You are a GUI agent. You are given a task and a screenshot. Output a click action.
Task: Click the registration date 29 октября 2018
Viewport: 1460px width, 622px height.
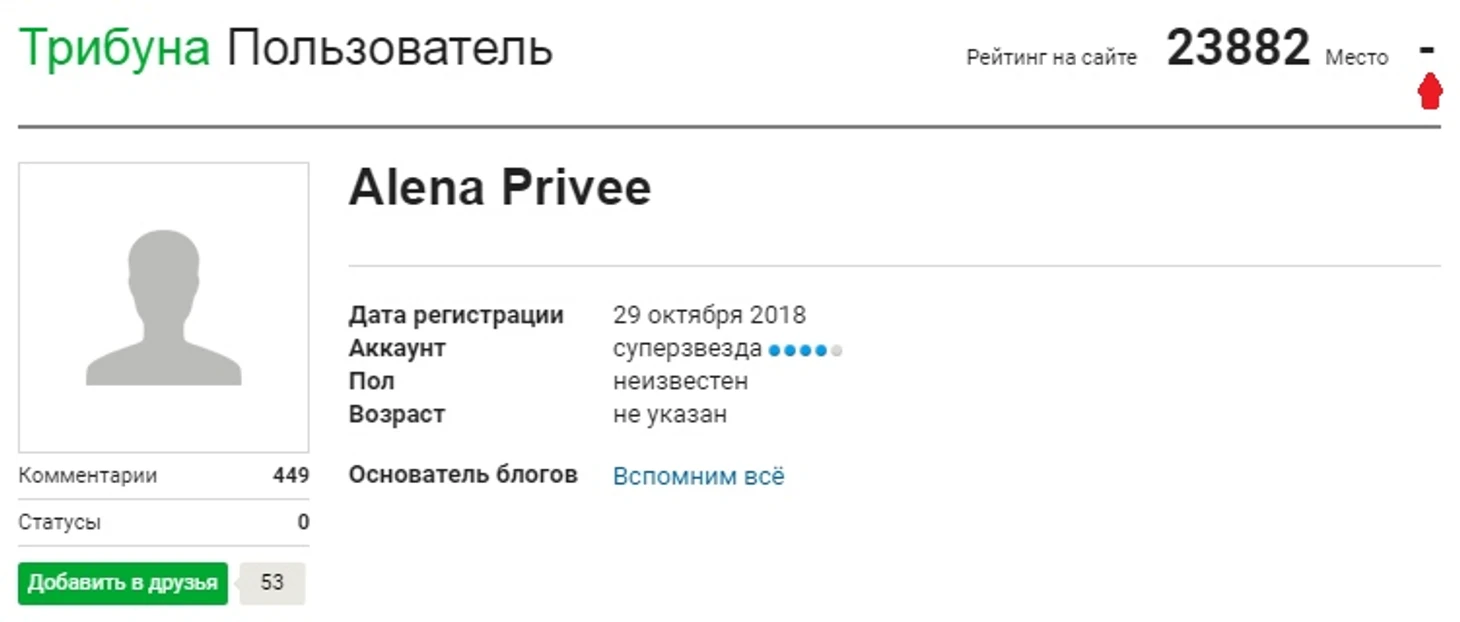(709, 315)
